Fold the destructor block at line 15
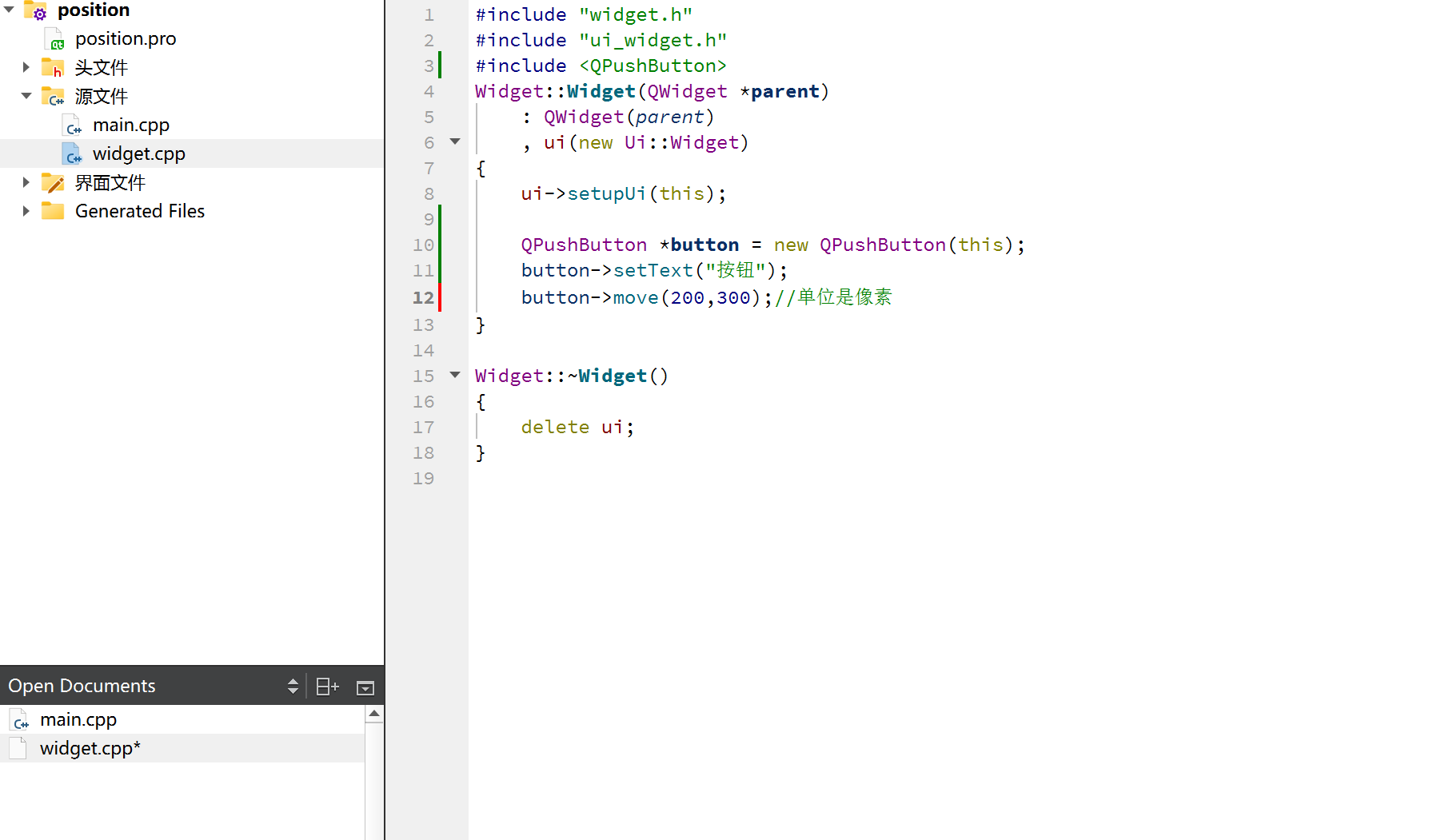 tap(455, 374)
